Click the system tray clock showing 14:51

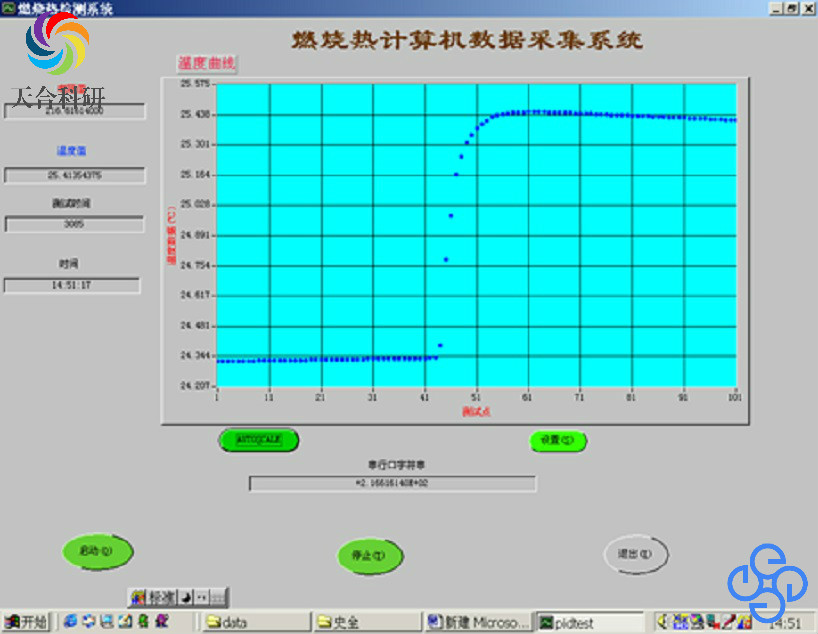784,622
